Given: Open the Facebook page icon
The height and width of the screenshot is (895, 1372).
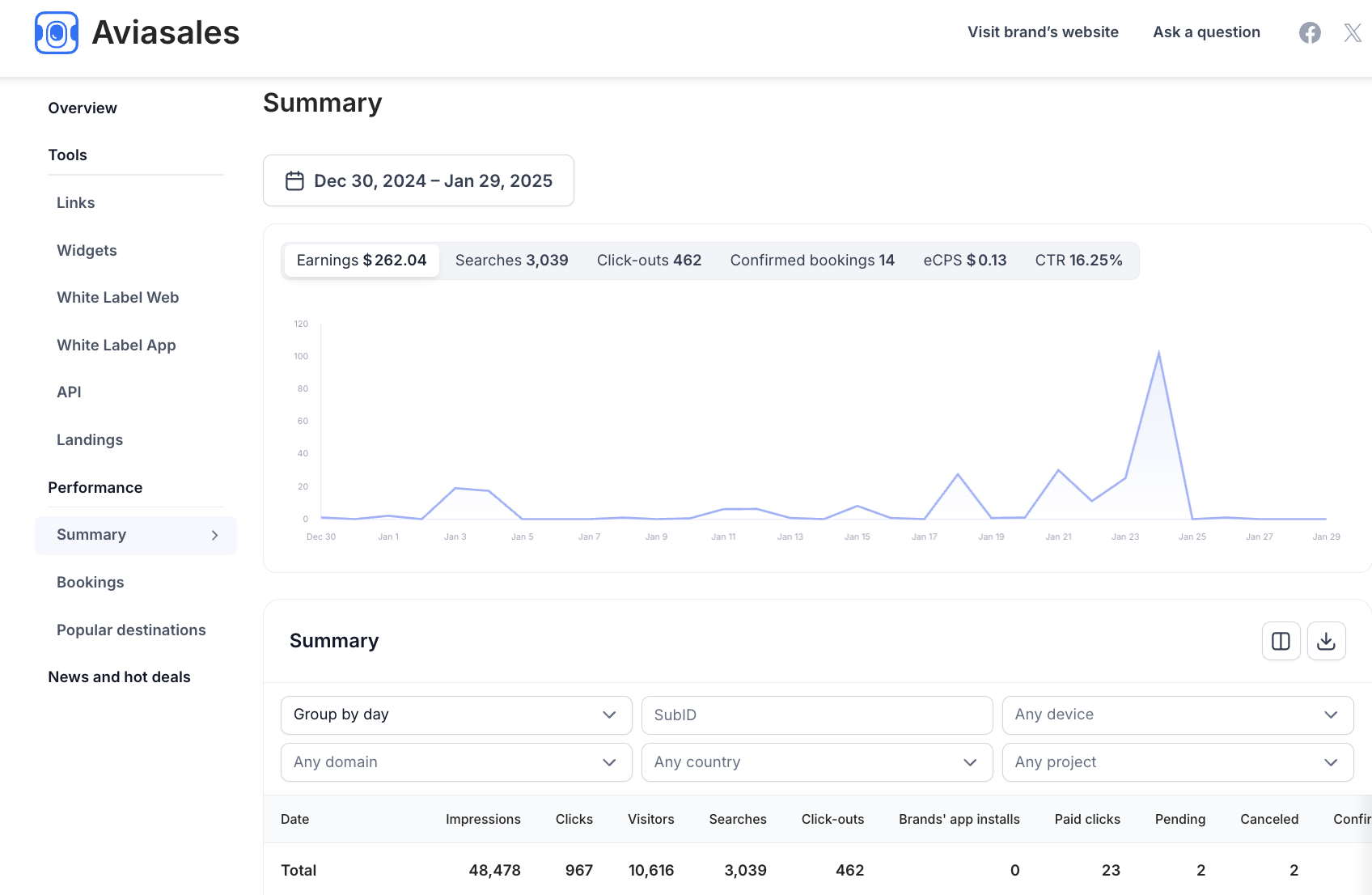Looking at the screenshot, I should 1310,32.
